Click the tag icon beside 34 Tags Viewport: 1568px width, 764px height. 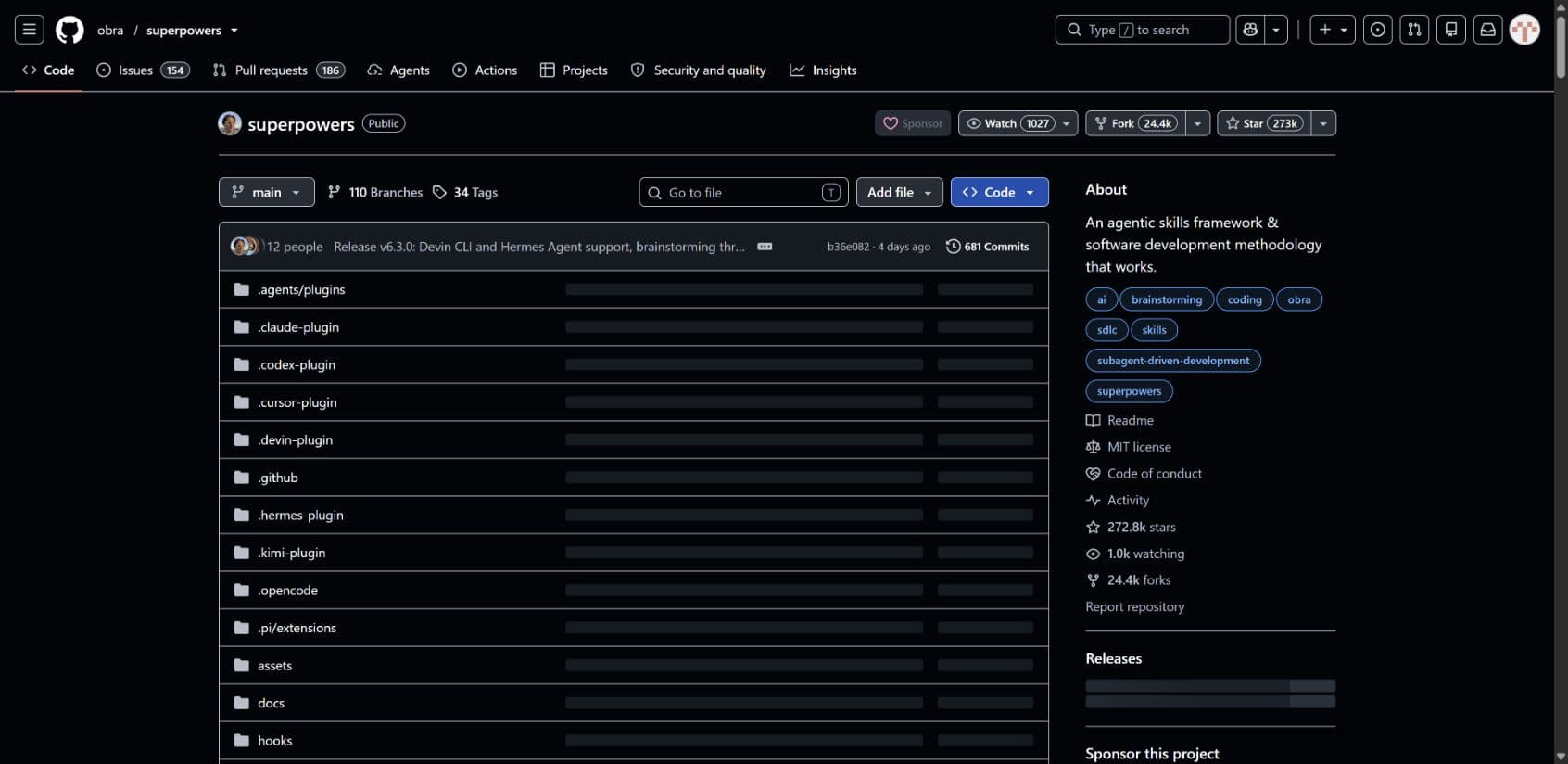[x=439, y=192]
